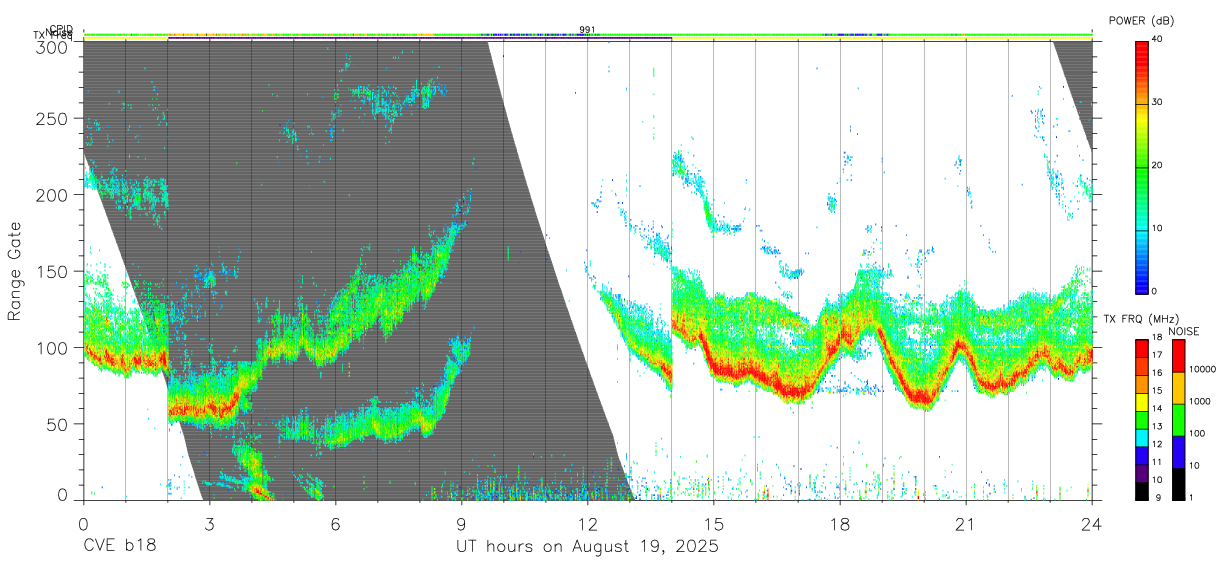1228x567 pixels.
Task: Click the 'CPID' label at top left
Action: [x=60, y=30]
